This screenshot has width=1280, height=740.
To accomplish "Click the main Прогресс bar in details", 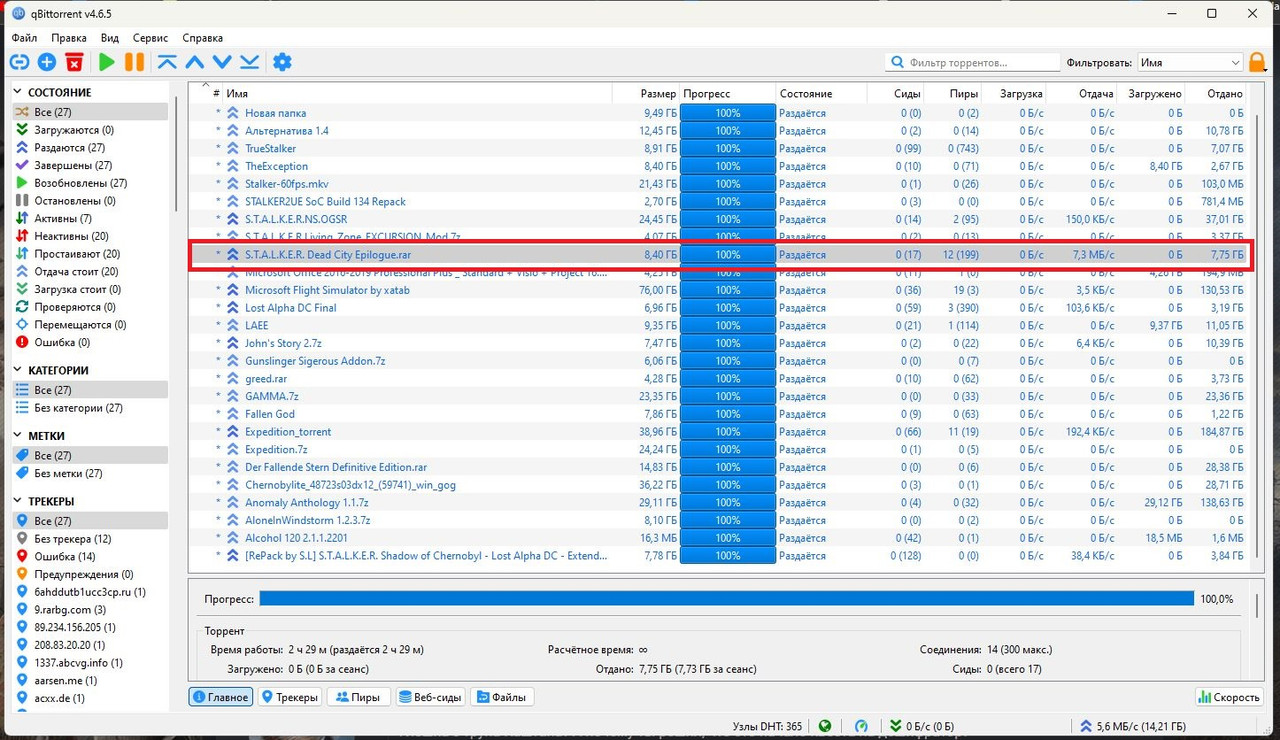I will 727,598.
